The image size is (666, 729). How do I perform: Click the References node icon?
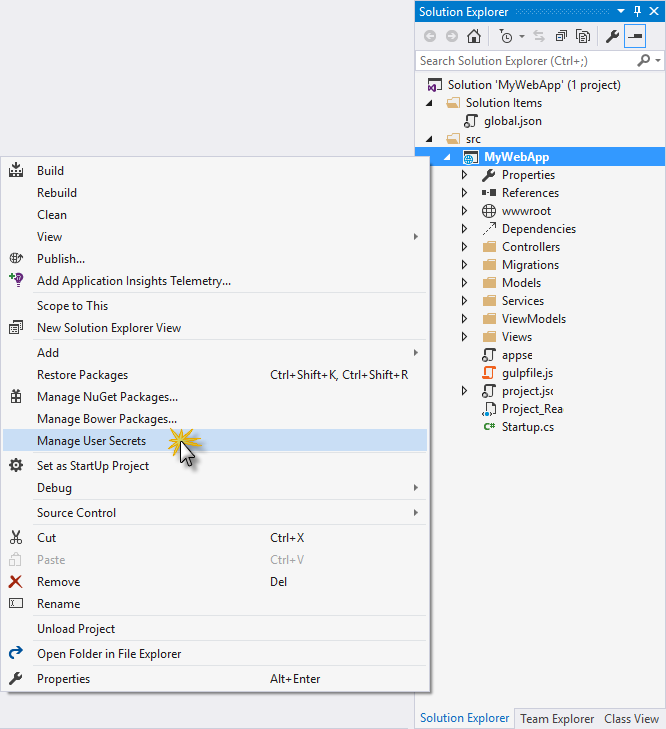[x=489, y=192]
